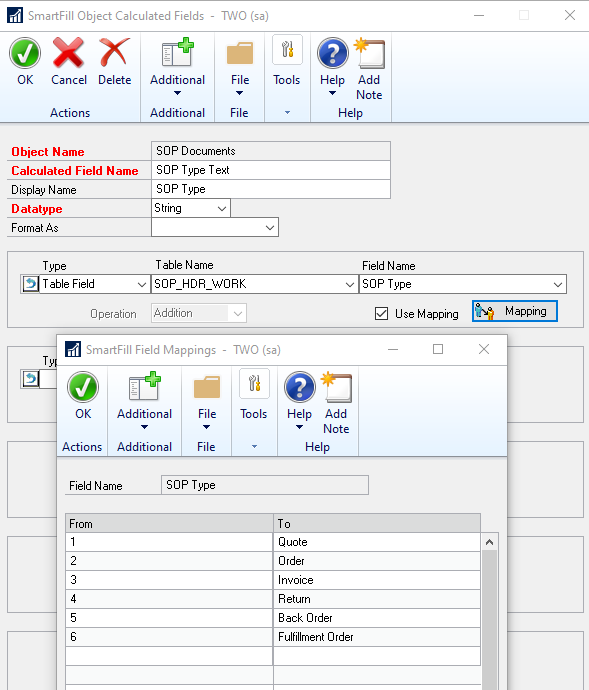Screen dimensions: 589x690
Task: Click Add Note in Field Mappings window
Action: [336, 387]
